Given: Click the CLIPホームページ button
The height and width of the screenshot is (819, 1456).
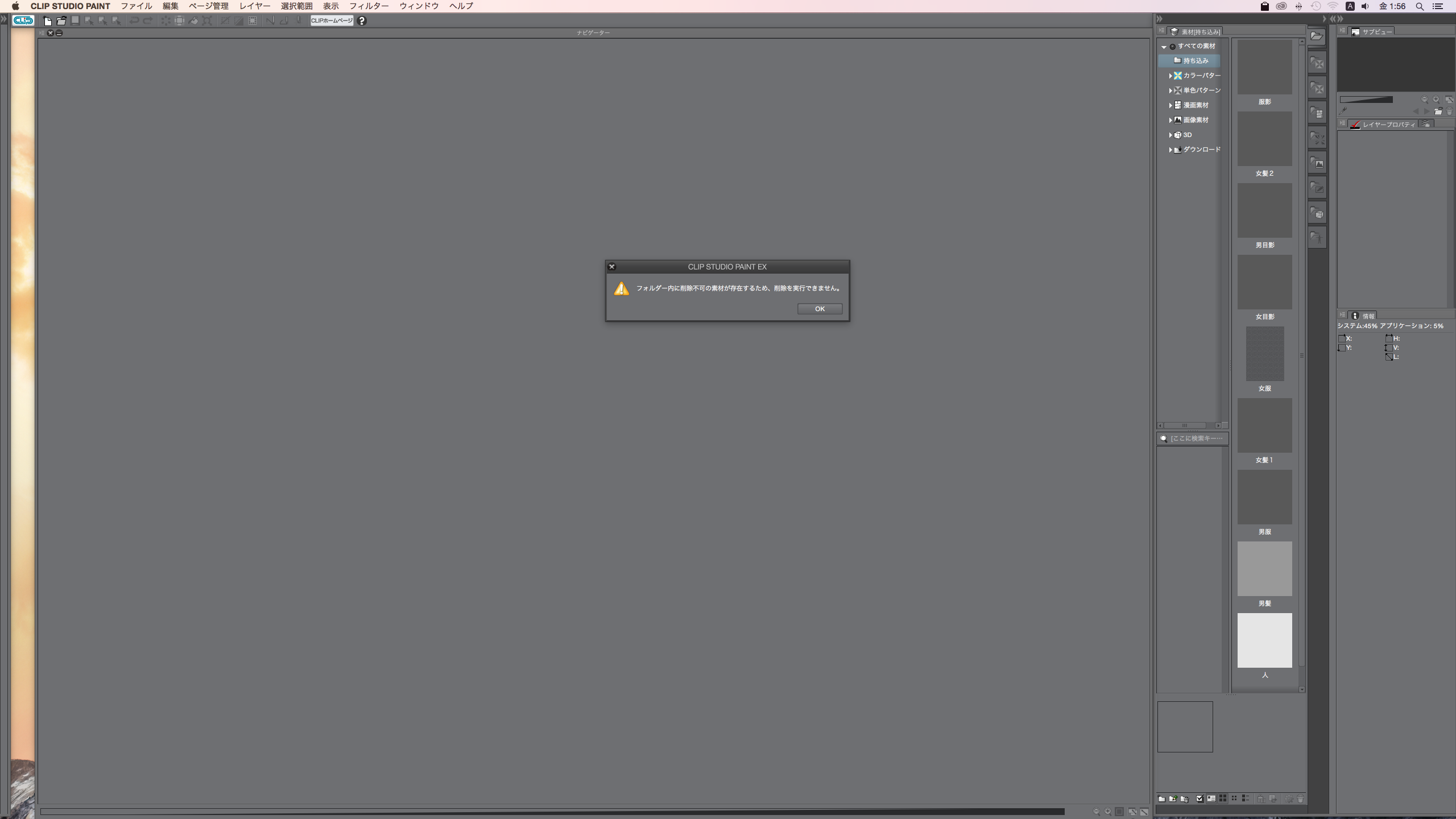Looking at the screenshot, I should [332, 21].
